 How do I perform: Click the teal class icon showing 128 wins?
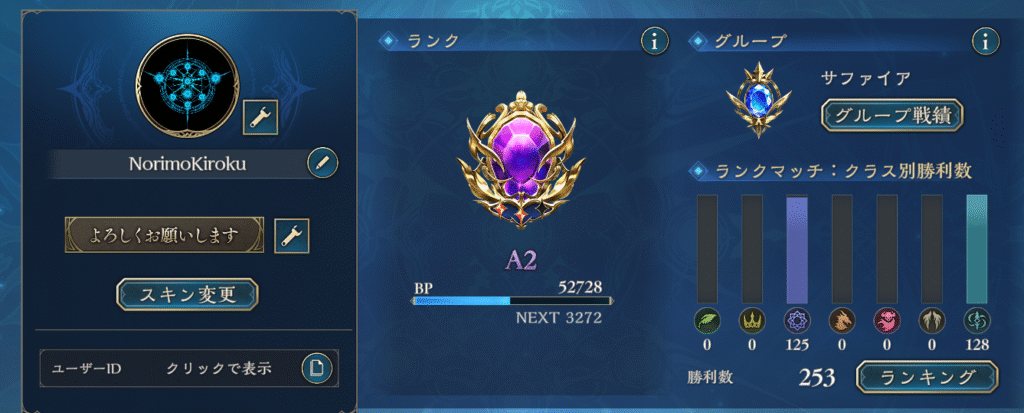pyautogui.click(x=977, y=322)
